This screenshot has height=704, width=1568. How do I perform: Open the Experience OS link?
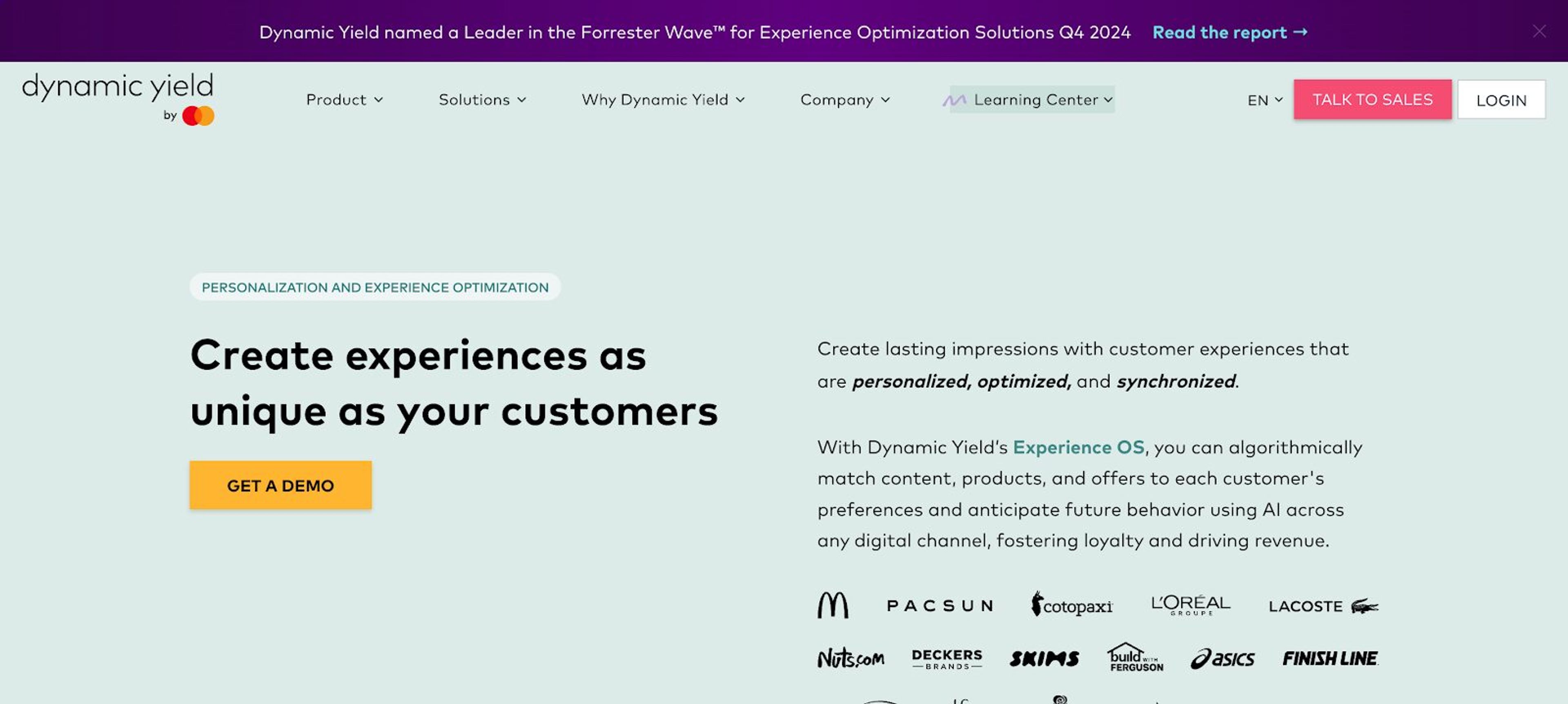coord(1078,447)
